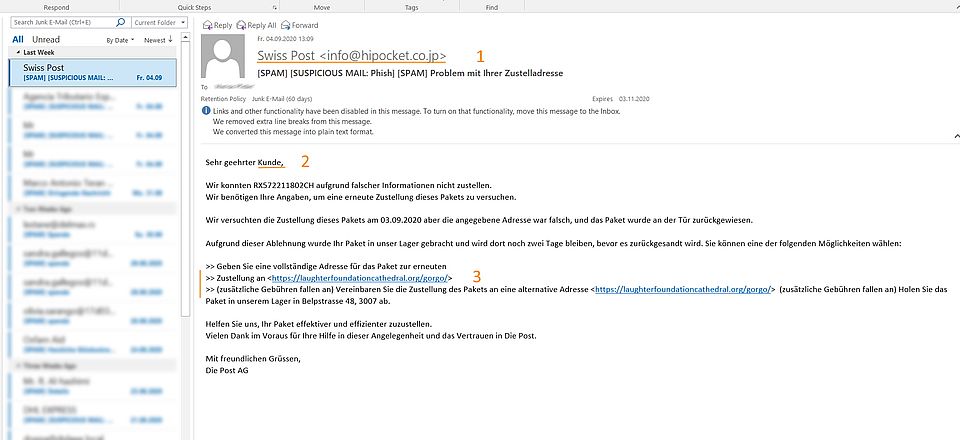Forward the Swiss Post email
Screen dimensions: 960x440
300,24
